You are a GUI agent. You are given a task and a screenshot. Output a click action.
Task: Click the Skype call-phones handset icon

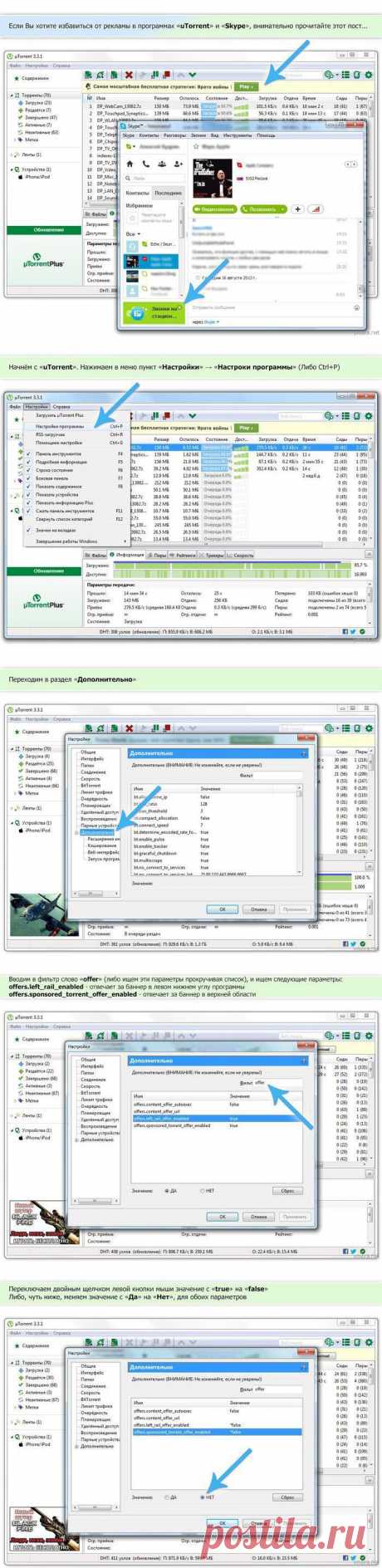[147, 162]
